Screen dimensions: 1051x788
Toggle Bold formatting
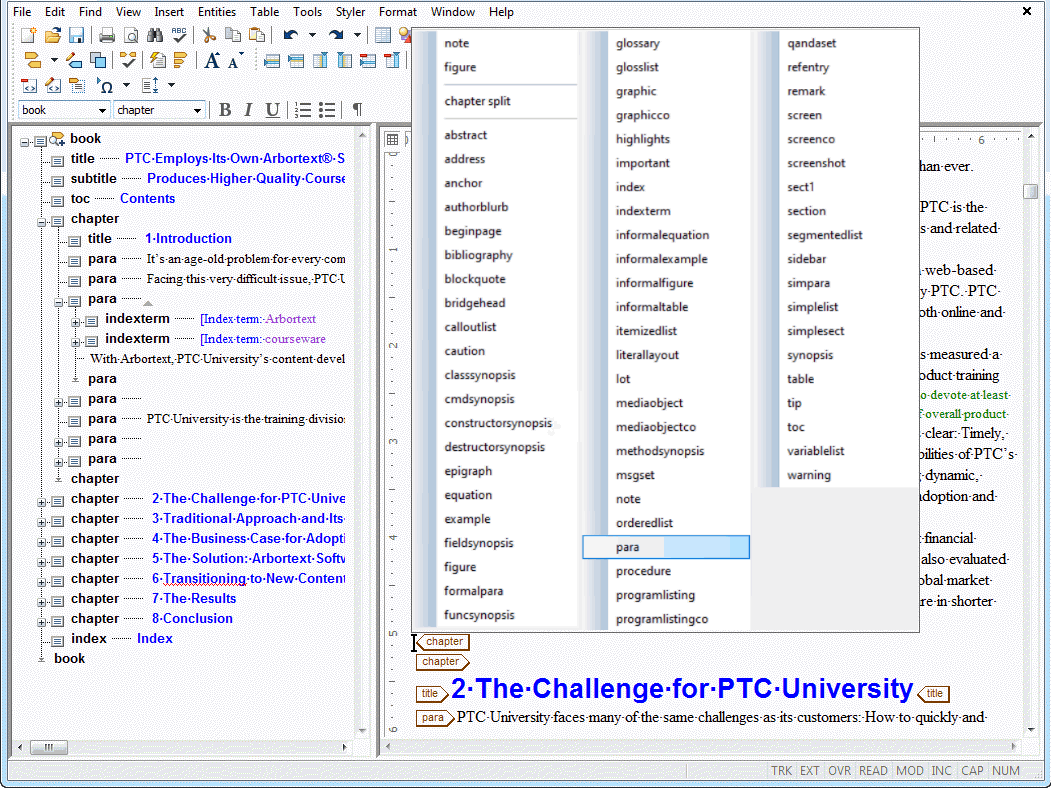pos(225,110)
